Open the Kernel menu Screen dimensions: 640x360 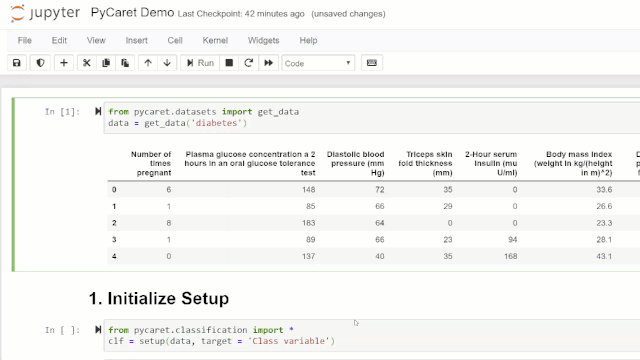215,40
